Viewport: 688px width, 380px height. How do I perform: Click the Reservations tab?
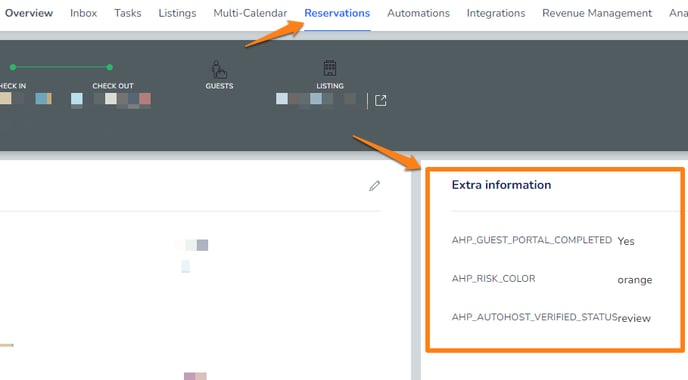337,13
